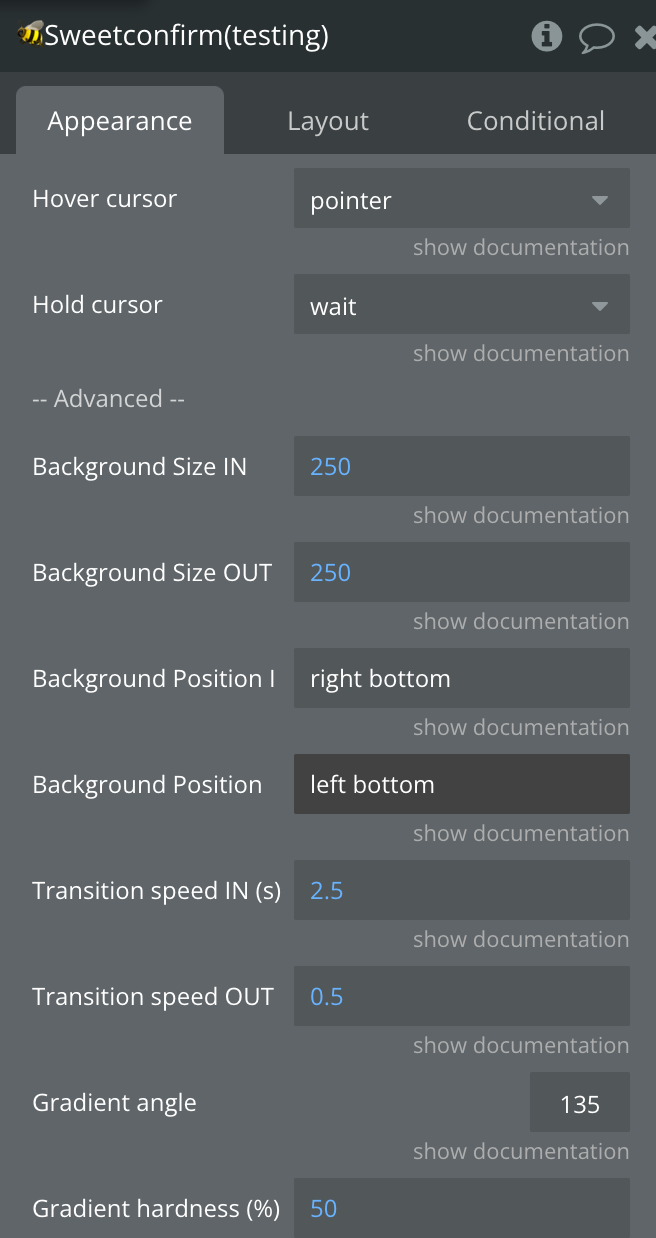Edit the right bottom position field
Image resolution: width=656 pixels, height=1238 pixels.
pos(462,678)
